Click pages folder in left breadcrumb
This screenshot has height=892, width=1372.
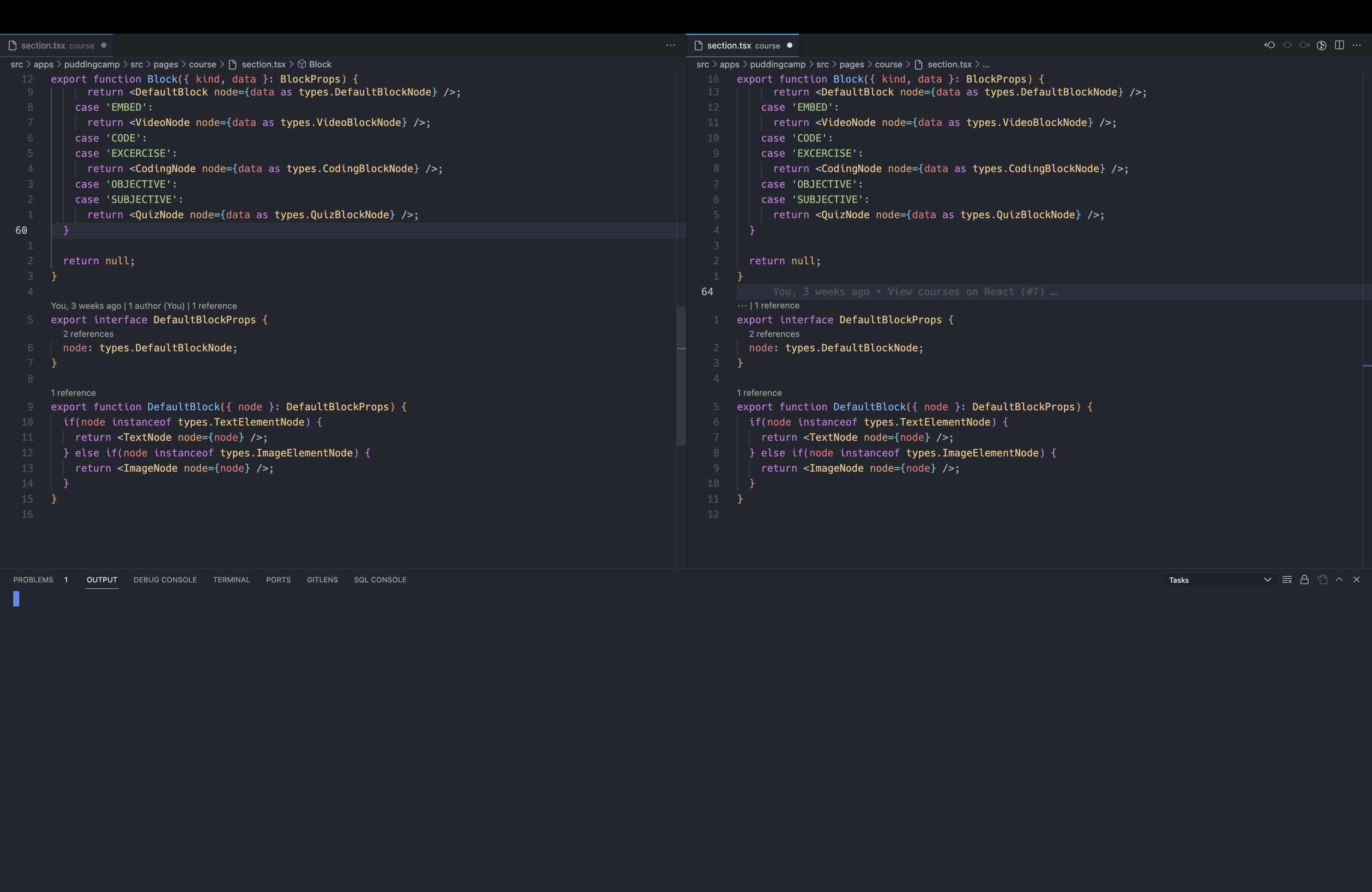point(165,64)
